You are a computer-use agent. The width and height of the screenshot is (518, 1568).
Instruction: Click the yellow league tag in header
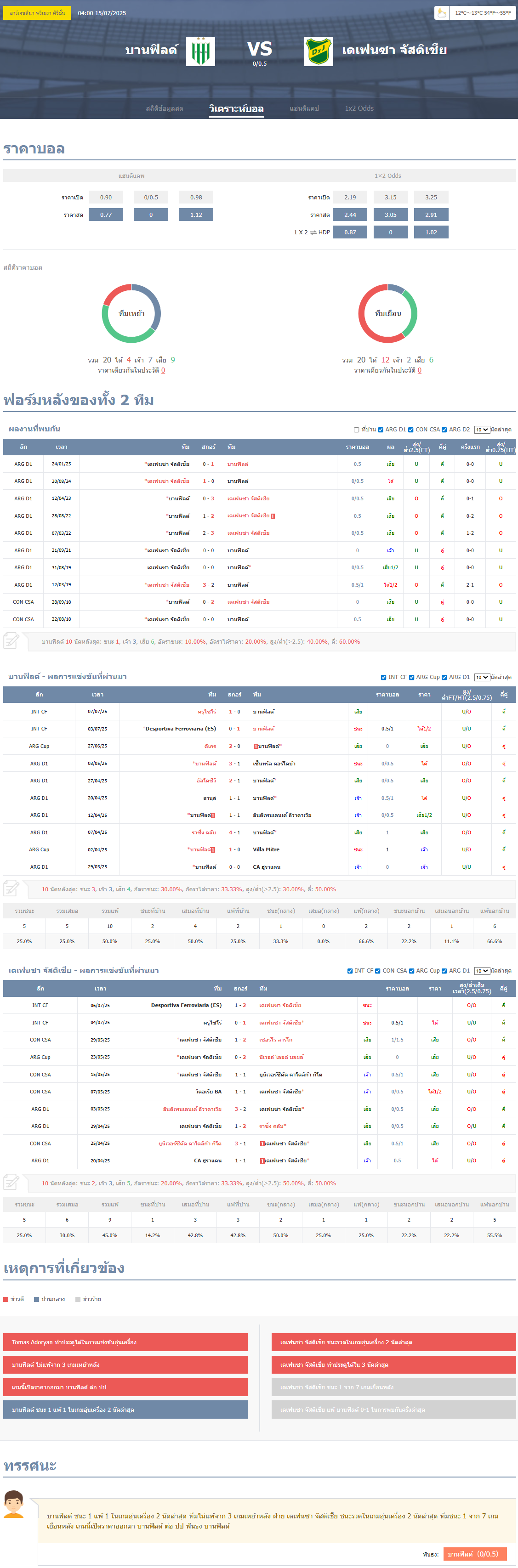37,13
